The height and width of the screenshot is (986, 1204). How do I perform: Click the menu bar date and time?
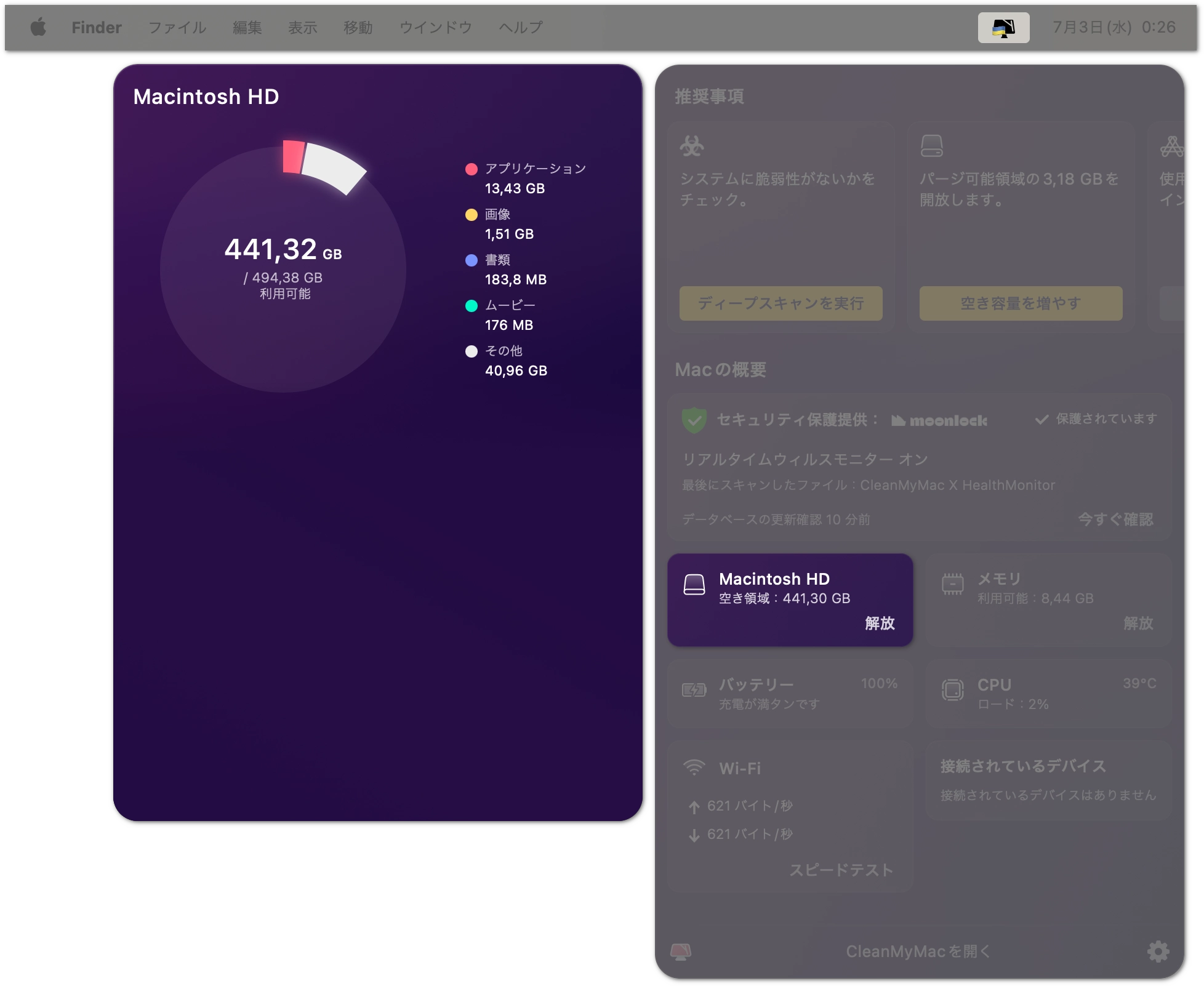[x=1114, y=27]
